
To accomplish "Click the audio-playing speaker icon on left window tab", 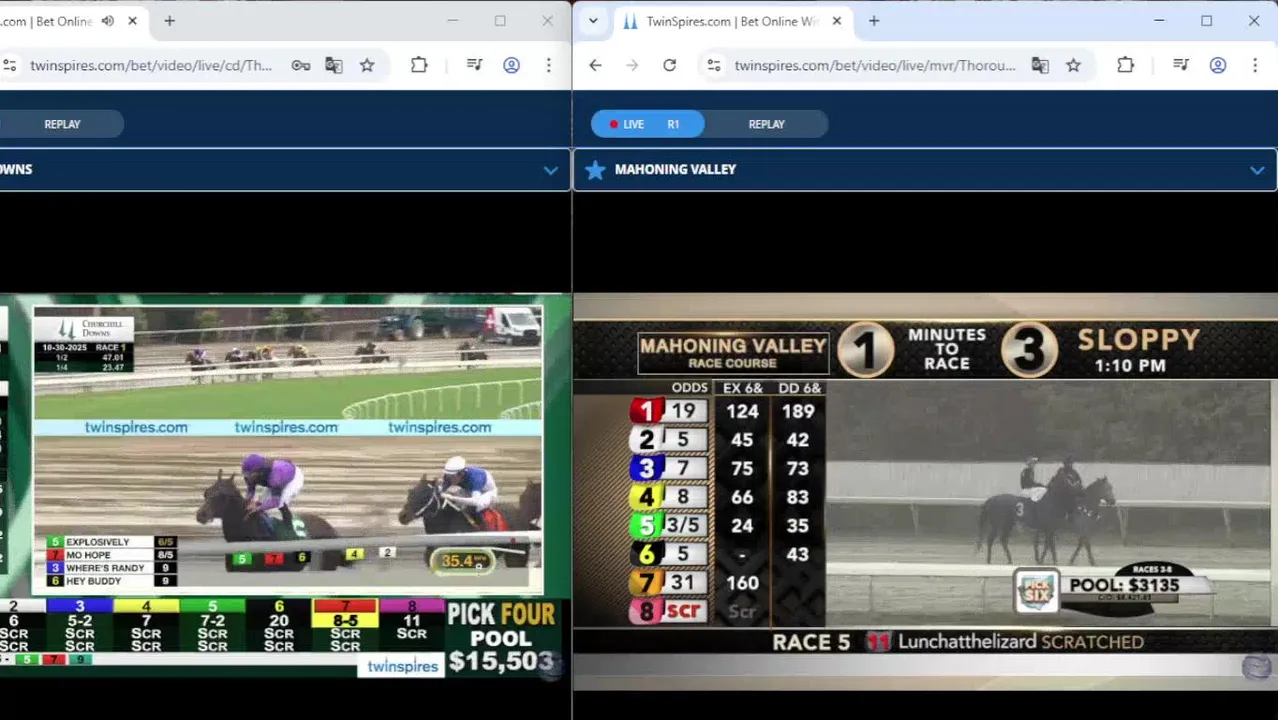I will 108,21.
